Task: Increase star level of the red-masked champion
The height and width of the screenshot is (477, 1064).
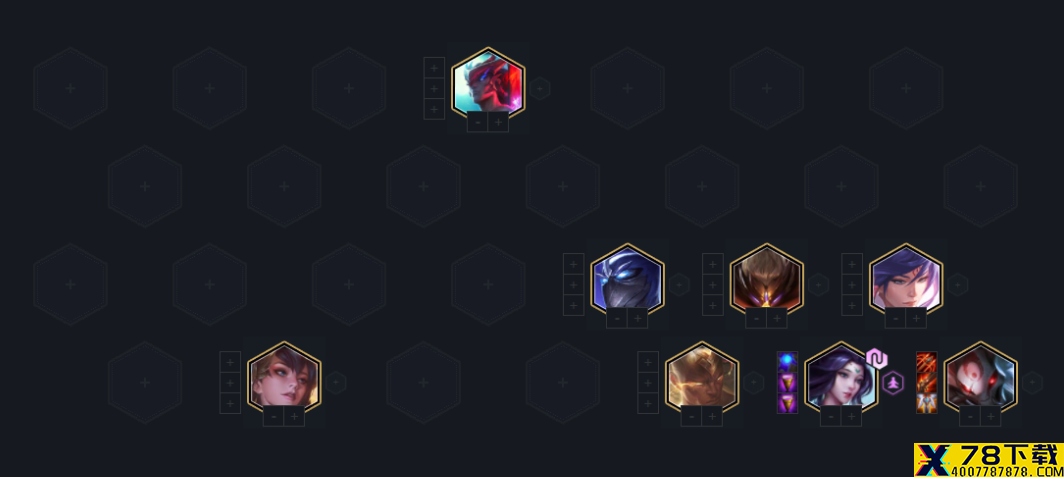Action: point(498,122)
